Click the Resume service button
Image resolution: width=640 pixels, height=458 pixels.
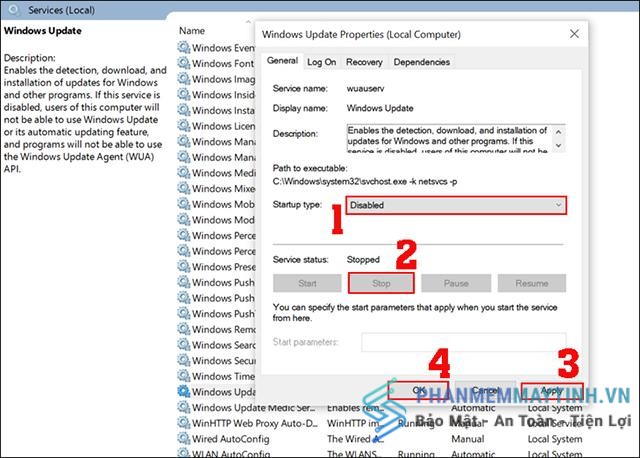[531, 283]
